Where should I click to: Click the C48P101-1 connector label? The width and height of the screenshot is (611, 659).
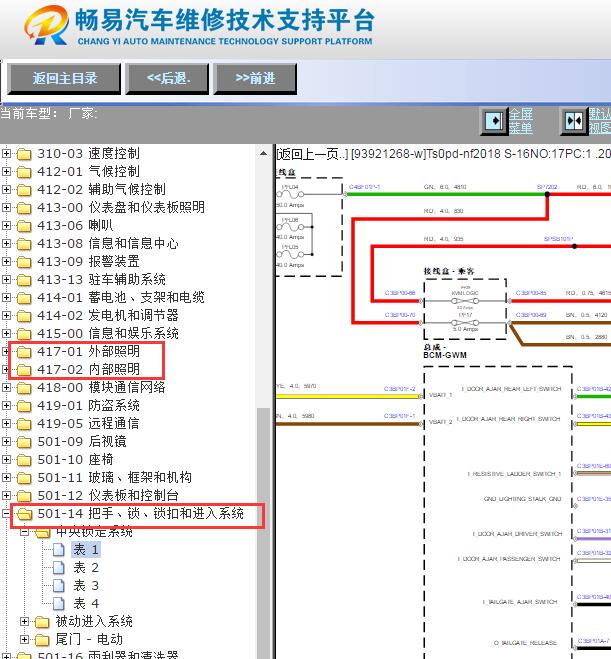(364, 187)
